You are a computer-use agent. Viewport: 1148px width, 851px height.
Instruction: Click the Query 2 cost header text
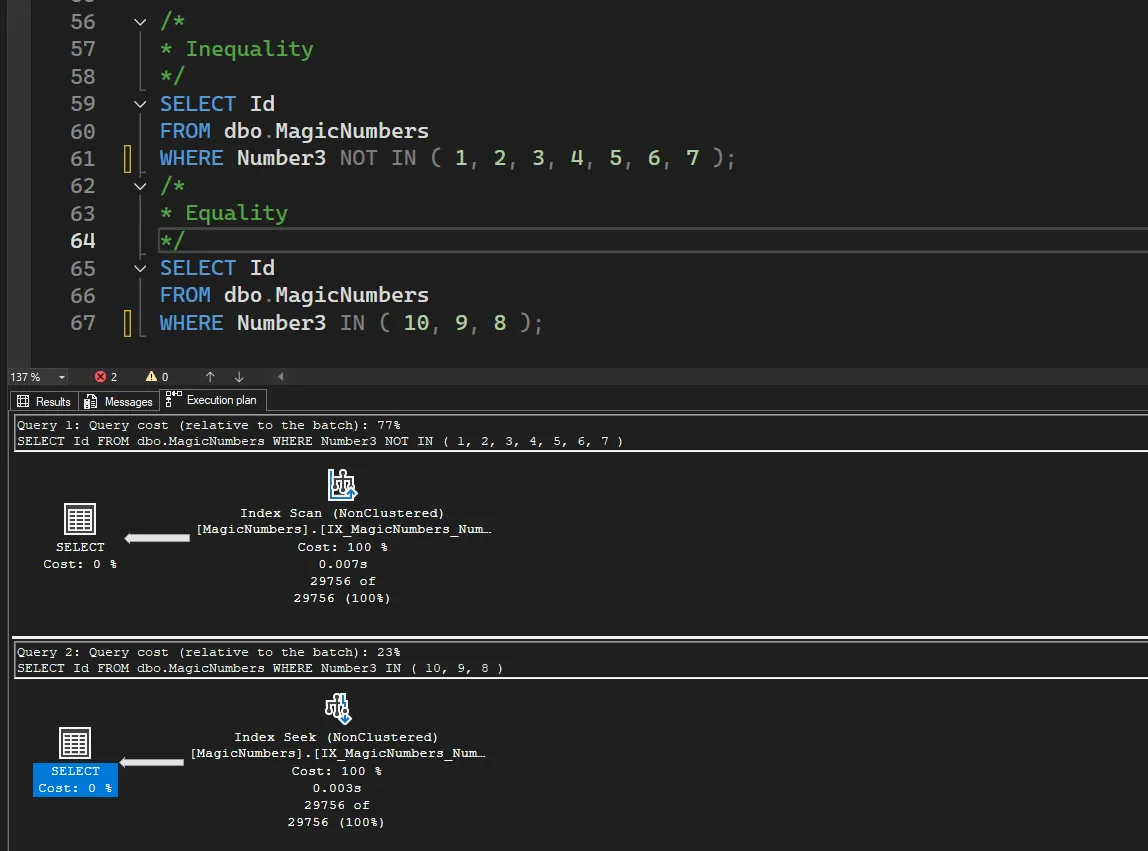pyautogui.click(x=208, y=652)
